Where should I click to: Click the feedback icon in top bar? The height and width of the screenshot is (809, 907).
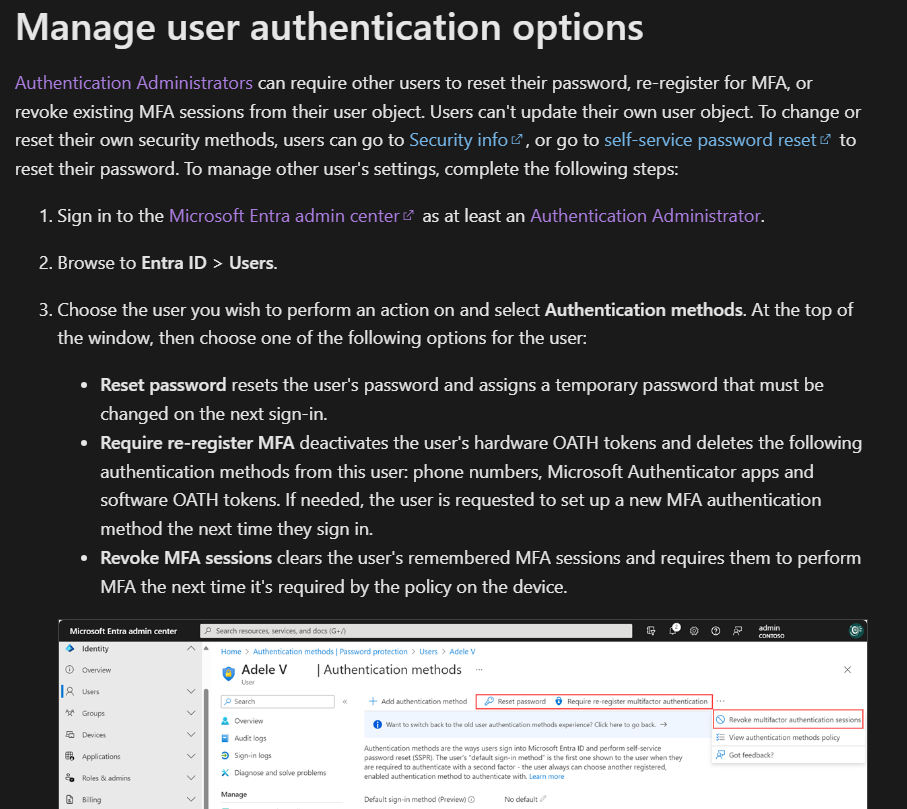[738, 631]
